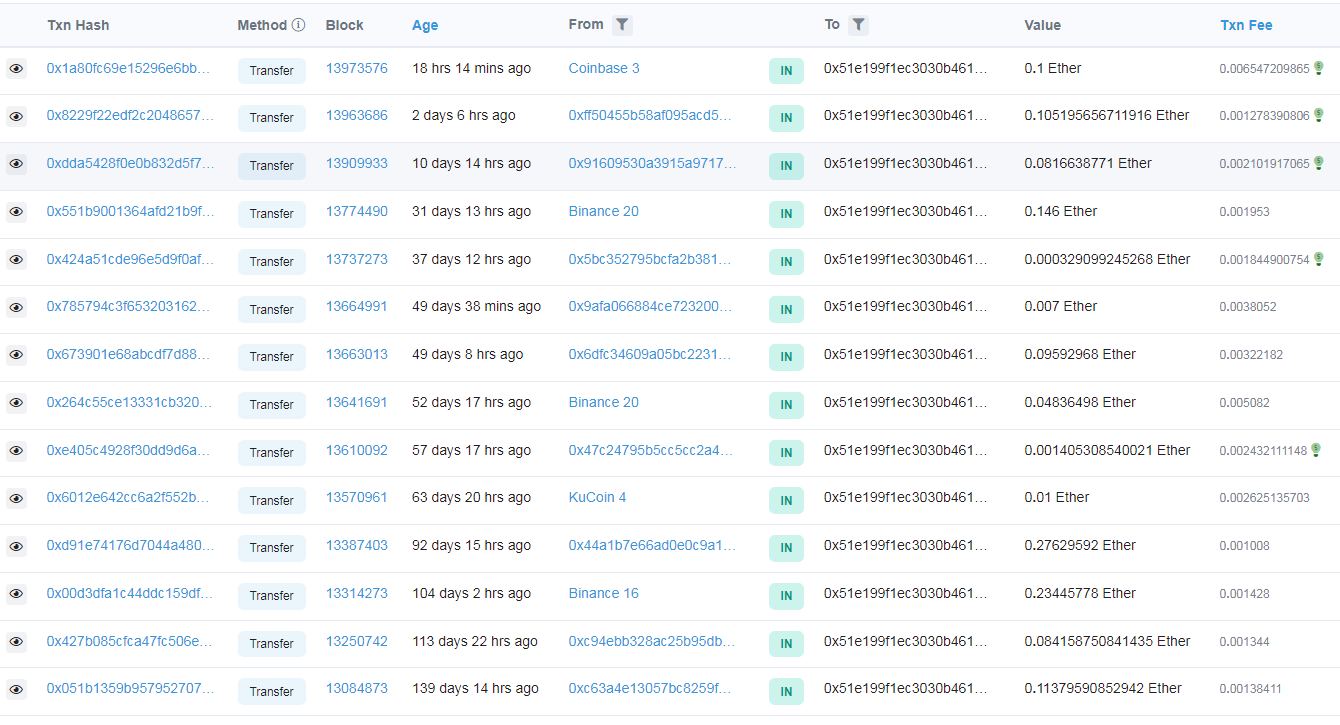Preview transaction 0x051b1359b957952707 eye icon

pyautogui.click(x=16, y=689)
